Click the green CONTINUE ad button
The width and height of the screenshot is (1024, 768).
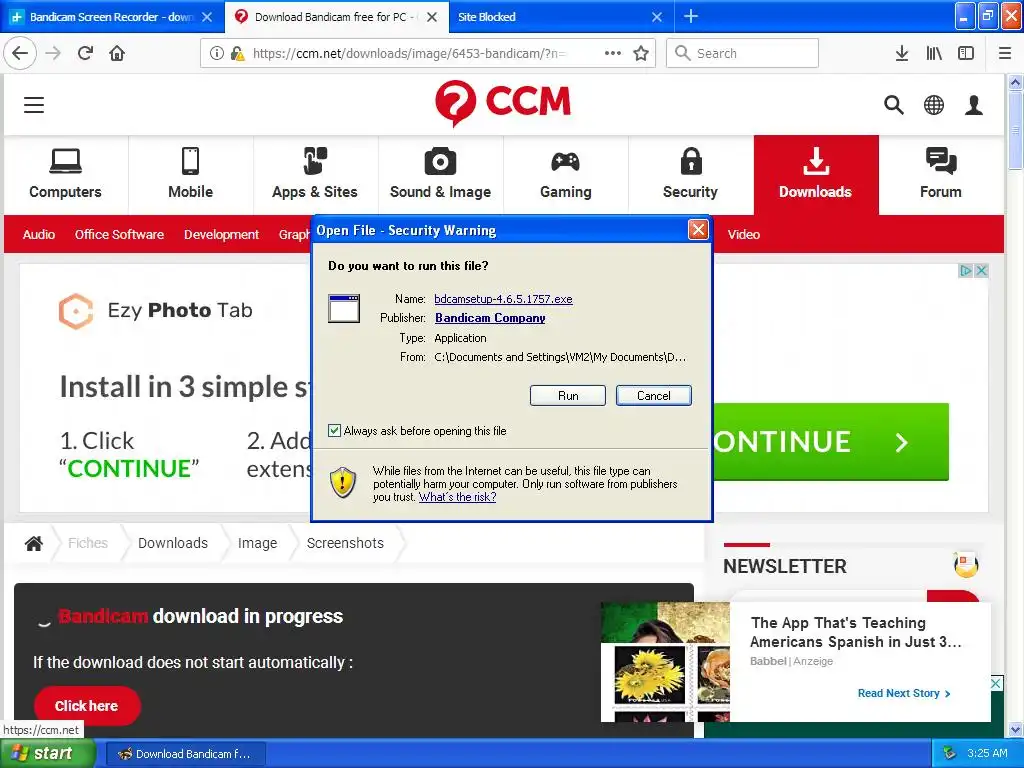pos(830,442)
